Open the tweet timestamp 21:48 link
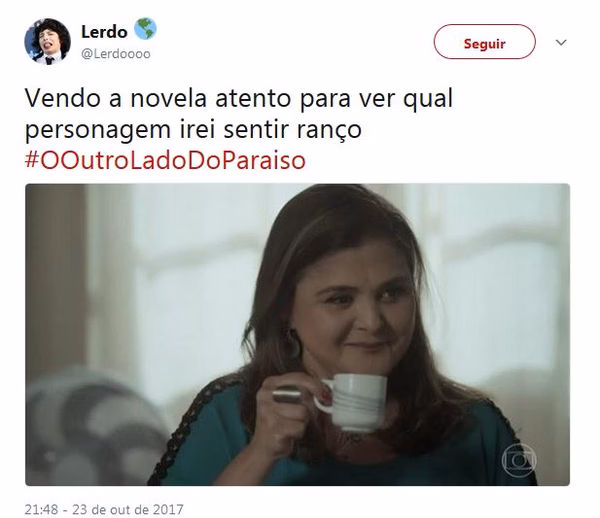The image size is (600, 518). 41,509
